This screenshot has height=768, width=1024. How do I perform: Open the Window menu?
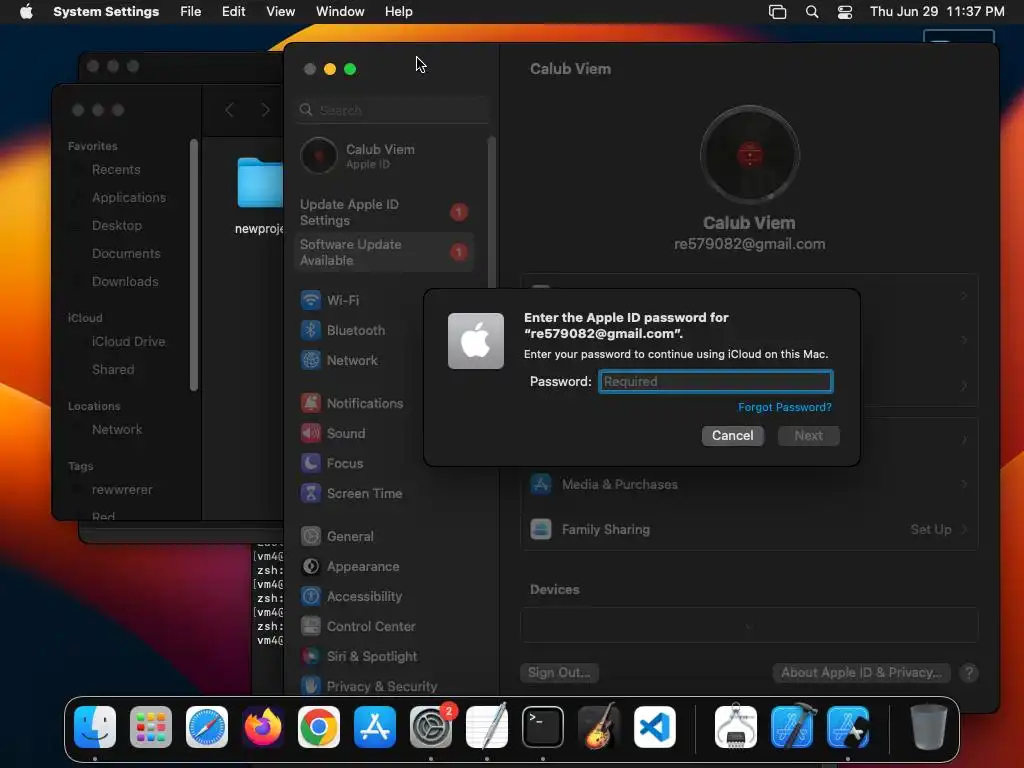click(x=340, y=12)
